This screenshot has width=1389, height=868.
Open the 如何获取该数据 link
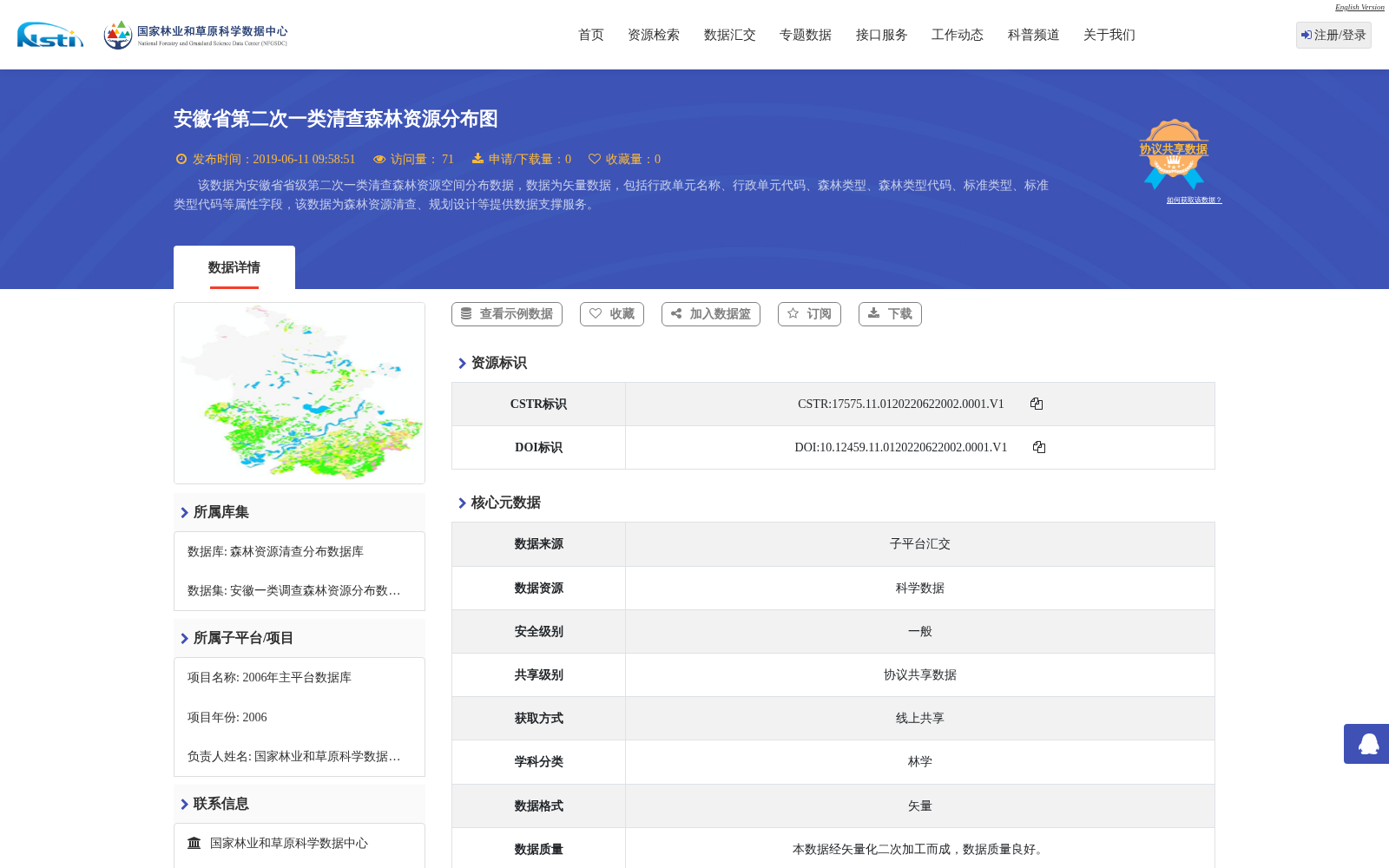1194,201
